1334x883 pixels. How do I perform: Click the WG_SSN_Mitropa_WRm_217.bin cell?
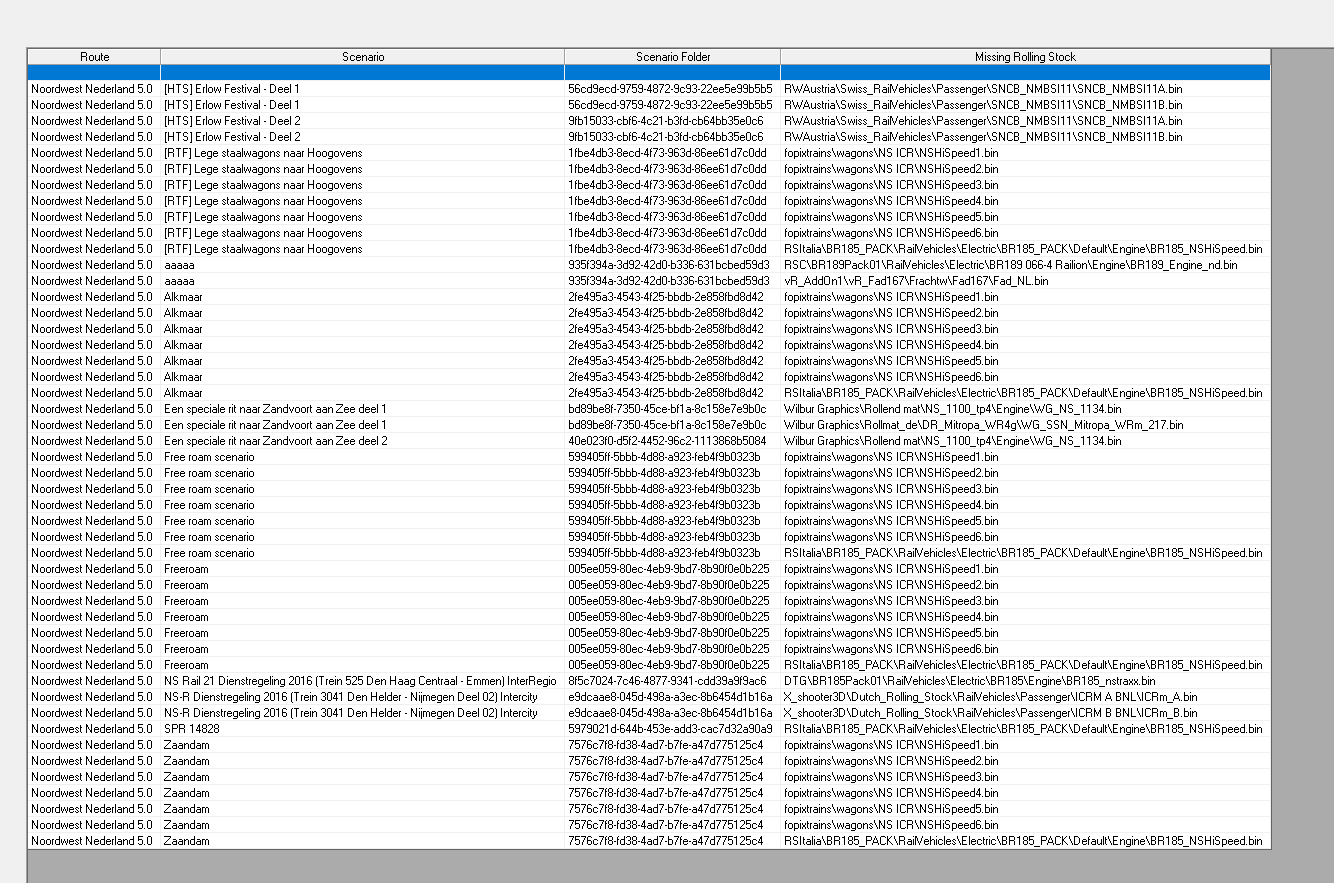point(983,425)
